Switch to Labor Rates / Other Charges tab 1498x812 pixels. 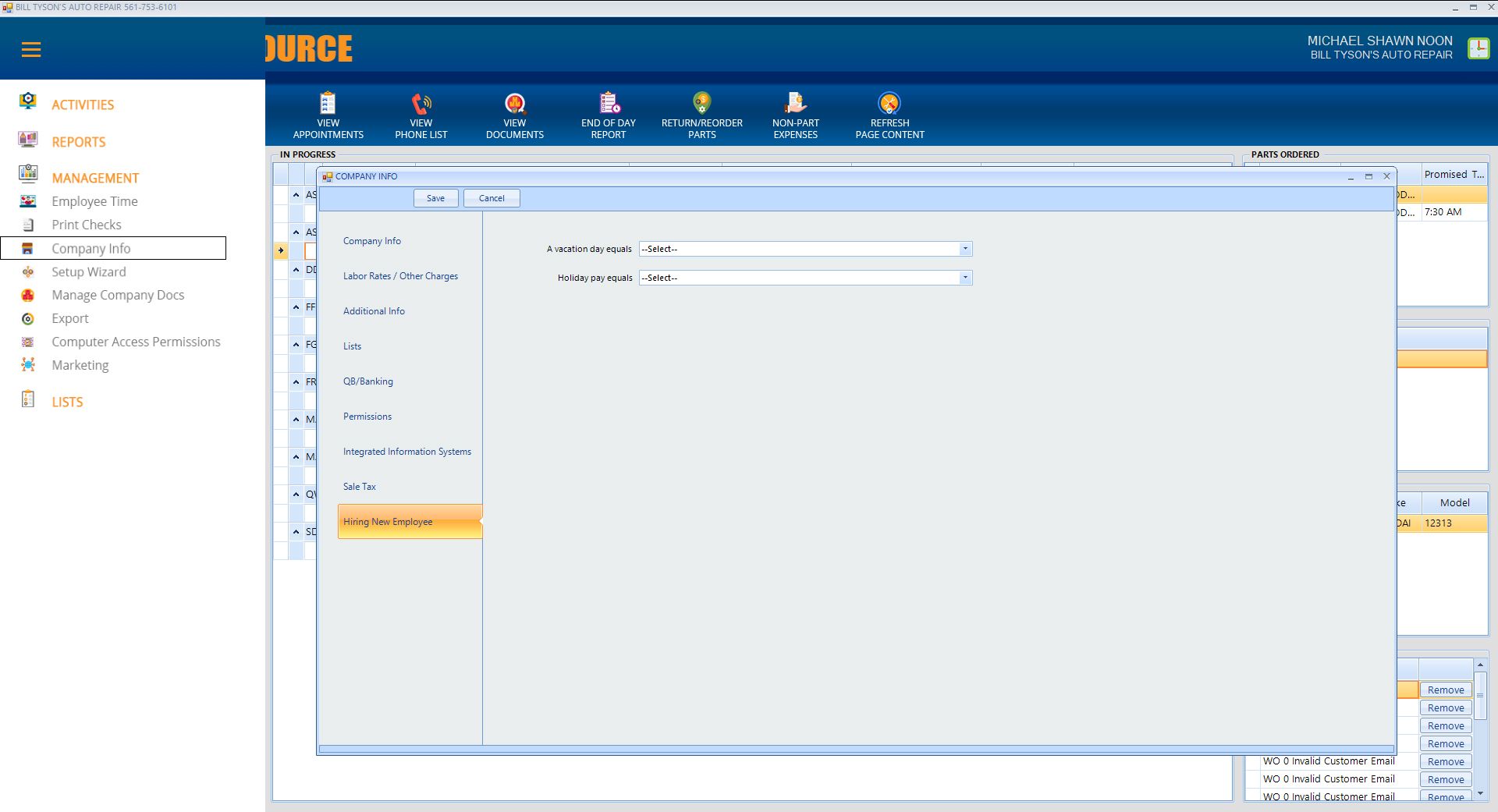(x=400, y=276)
